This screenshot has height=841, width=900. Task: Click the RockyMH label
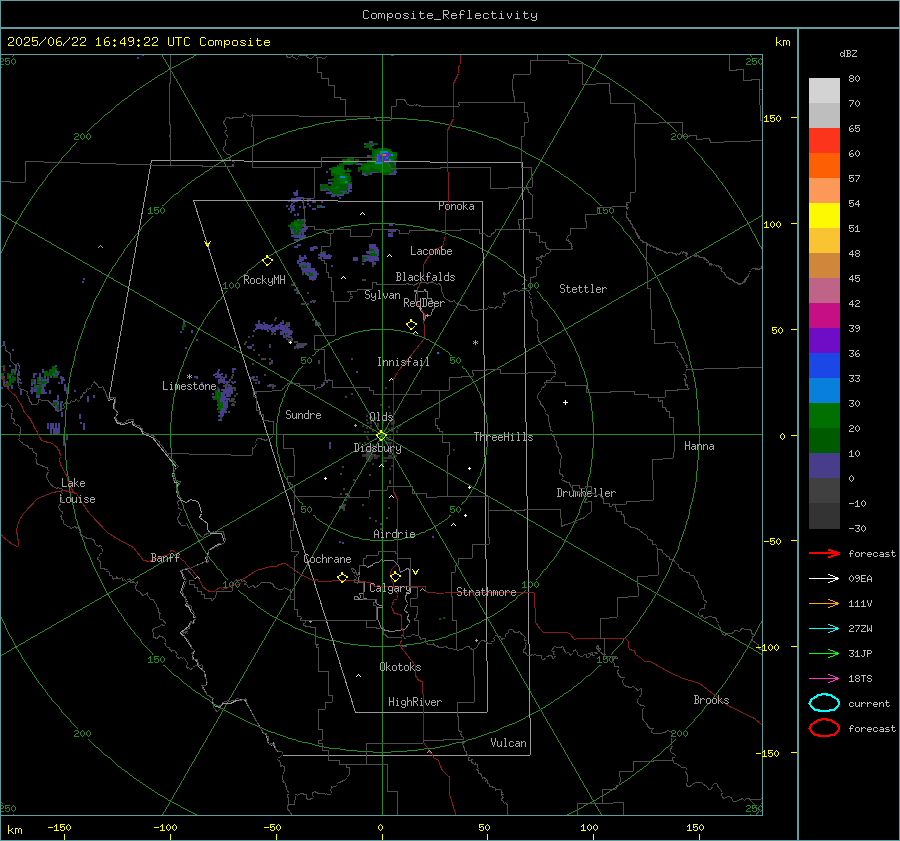[264, 280]
